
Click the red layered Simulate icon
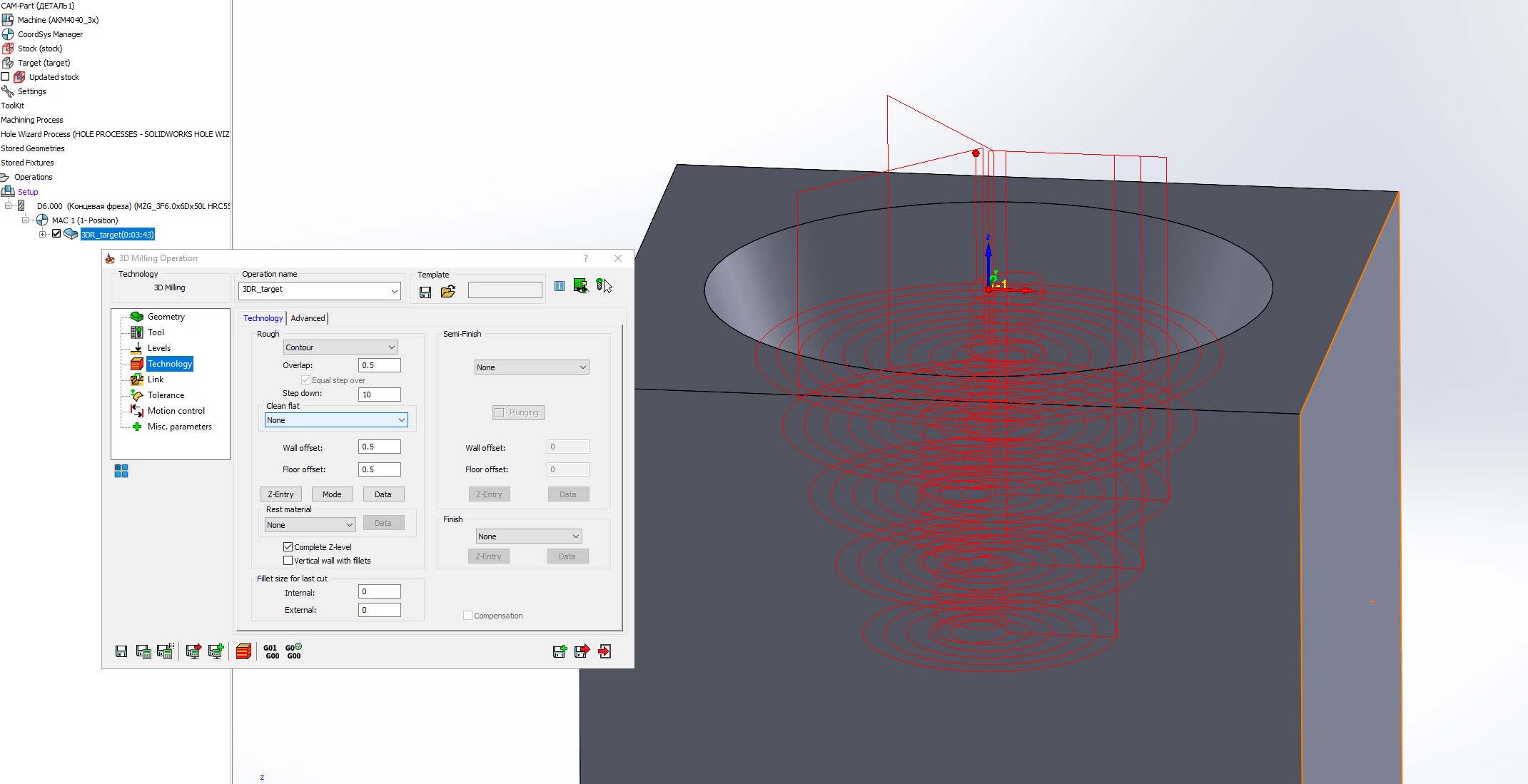(243, 651)
